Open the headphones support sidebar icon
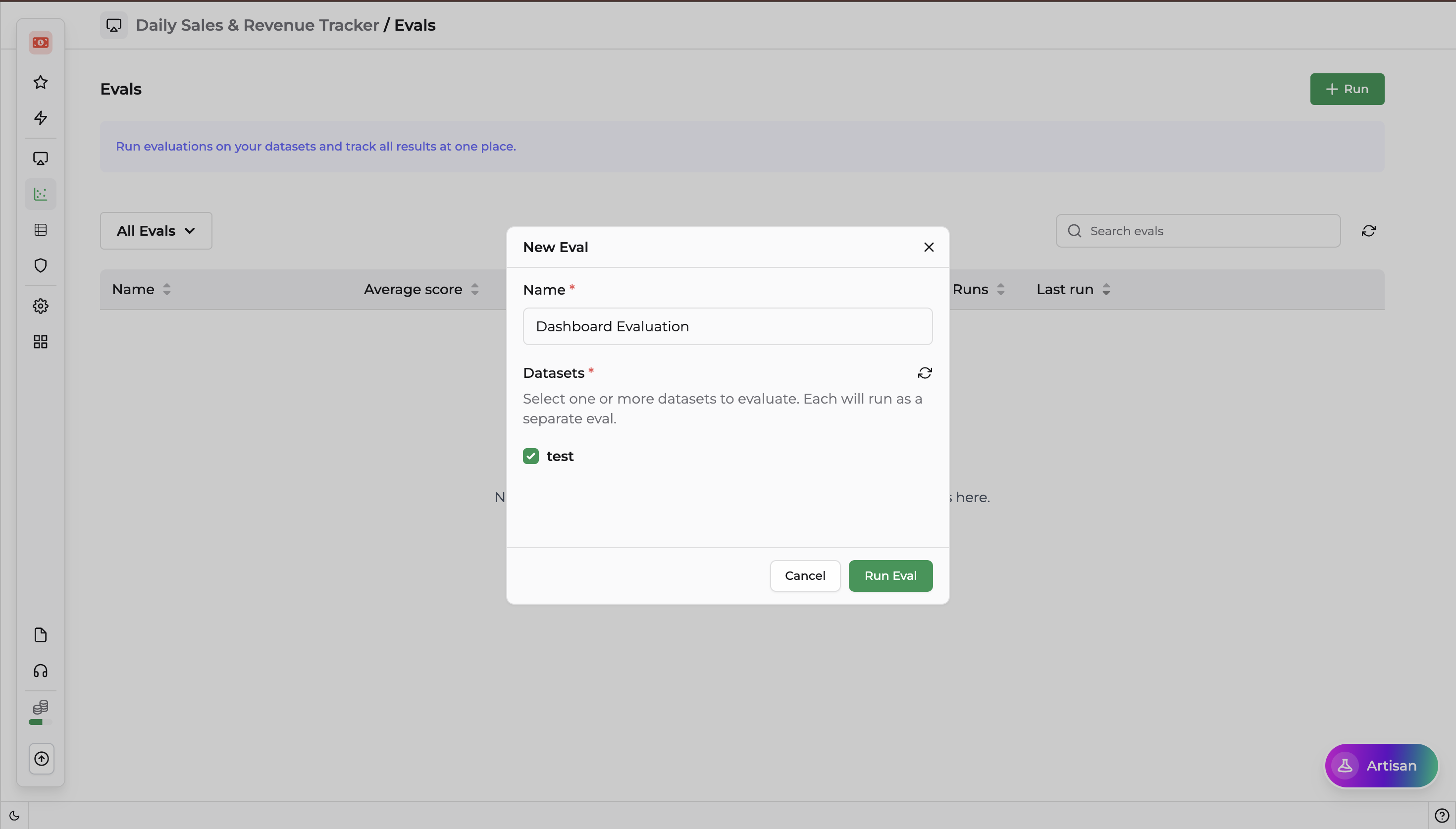Screen dimensions: 1456x829 pos(41,671)
